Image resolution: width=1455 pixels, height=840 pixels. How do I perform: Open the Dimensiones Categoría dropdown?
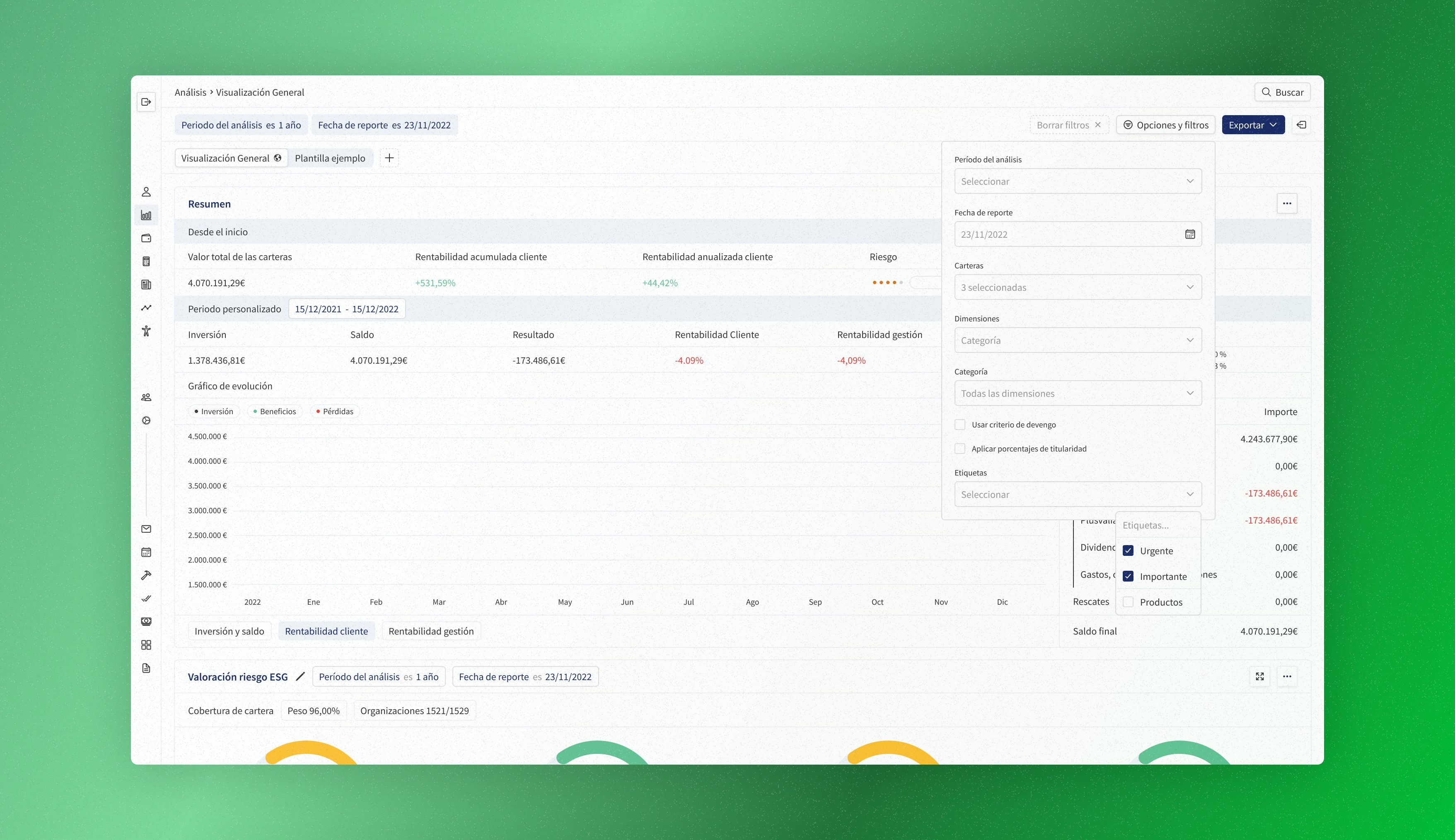click(1078, 340)
